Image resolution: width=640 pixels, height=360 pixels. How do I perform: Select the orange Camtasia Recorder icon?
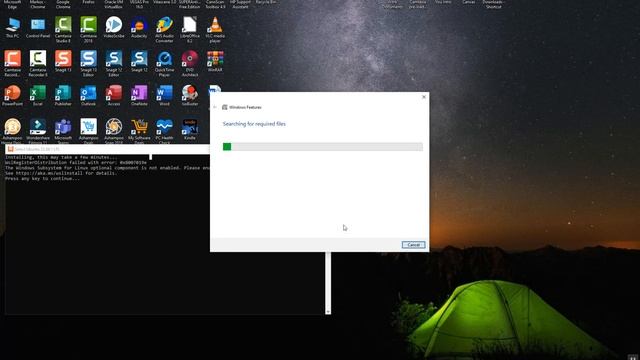(12, 63)
